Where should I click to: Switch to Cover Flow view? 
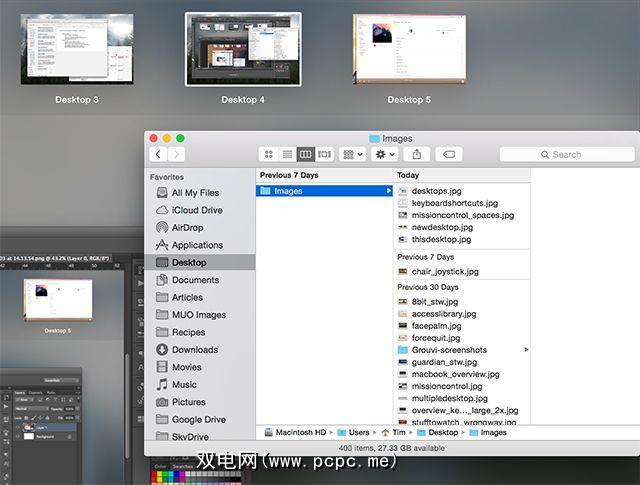[x=324, y=154]
